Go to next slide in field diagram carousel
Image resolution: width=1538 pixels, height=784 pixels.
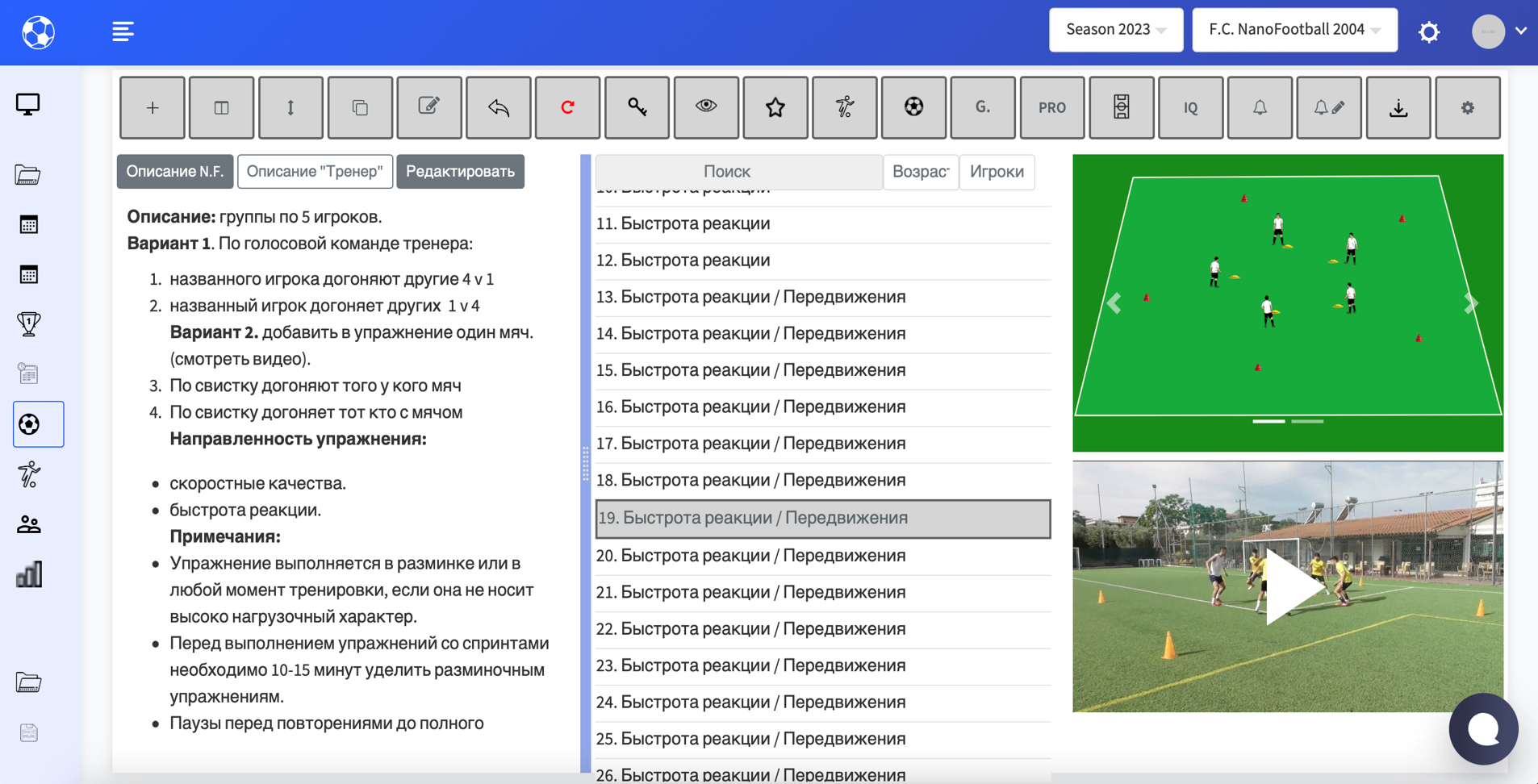pos(1470,303)
